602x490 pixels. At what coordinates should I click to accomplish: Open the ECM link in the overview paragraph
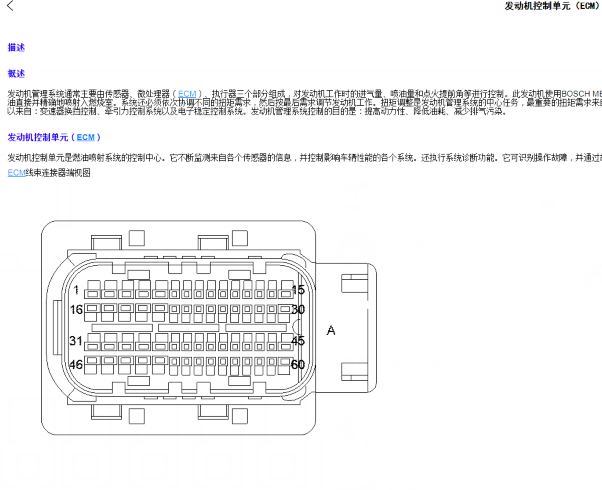187,94
